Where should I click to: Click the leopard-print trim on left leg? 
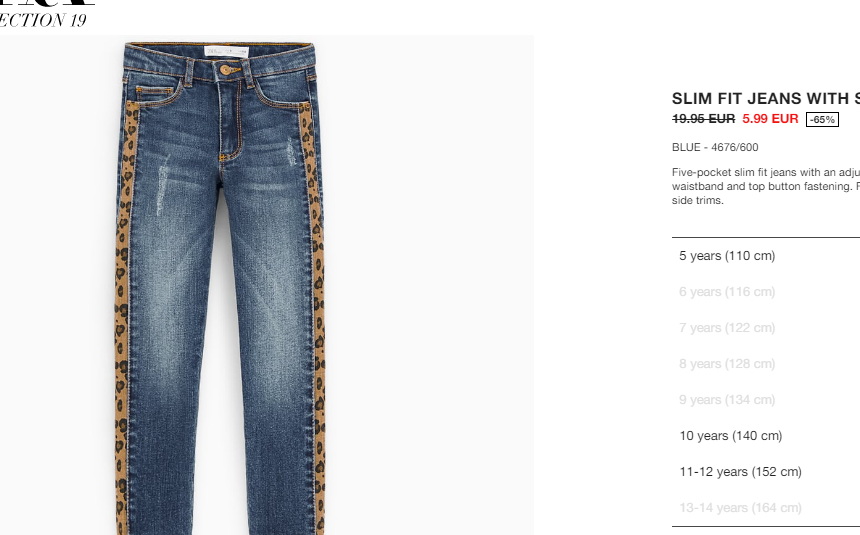123,318
